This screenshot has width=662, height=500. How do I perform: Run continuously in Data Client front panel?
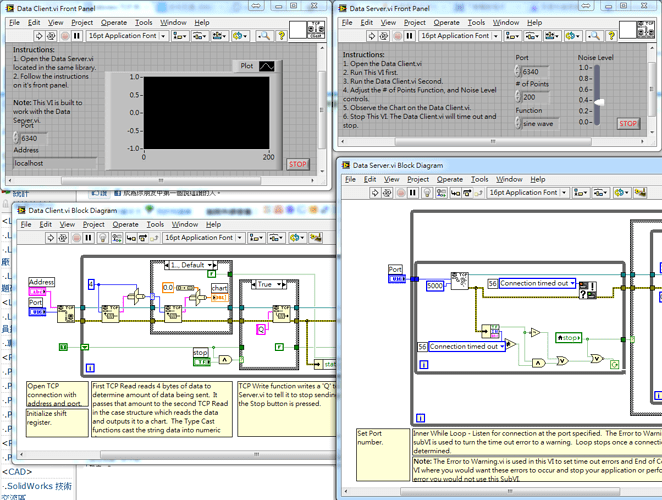point(51,36)
